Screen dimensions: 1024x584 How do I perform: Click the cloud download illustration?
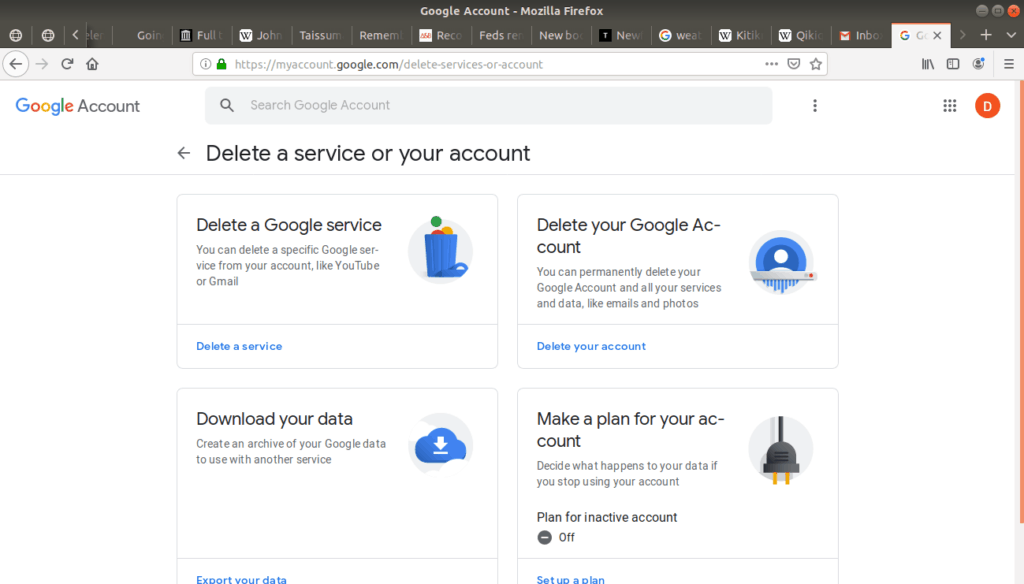441,445
